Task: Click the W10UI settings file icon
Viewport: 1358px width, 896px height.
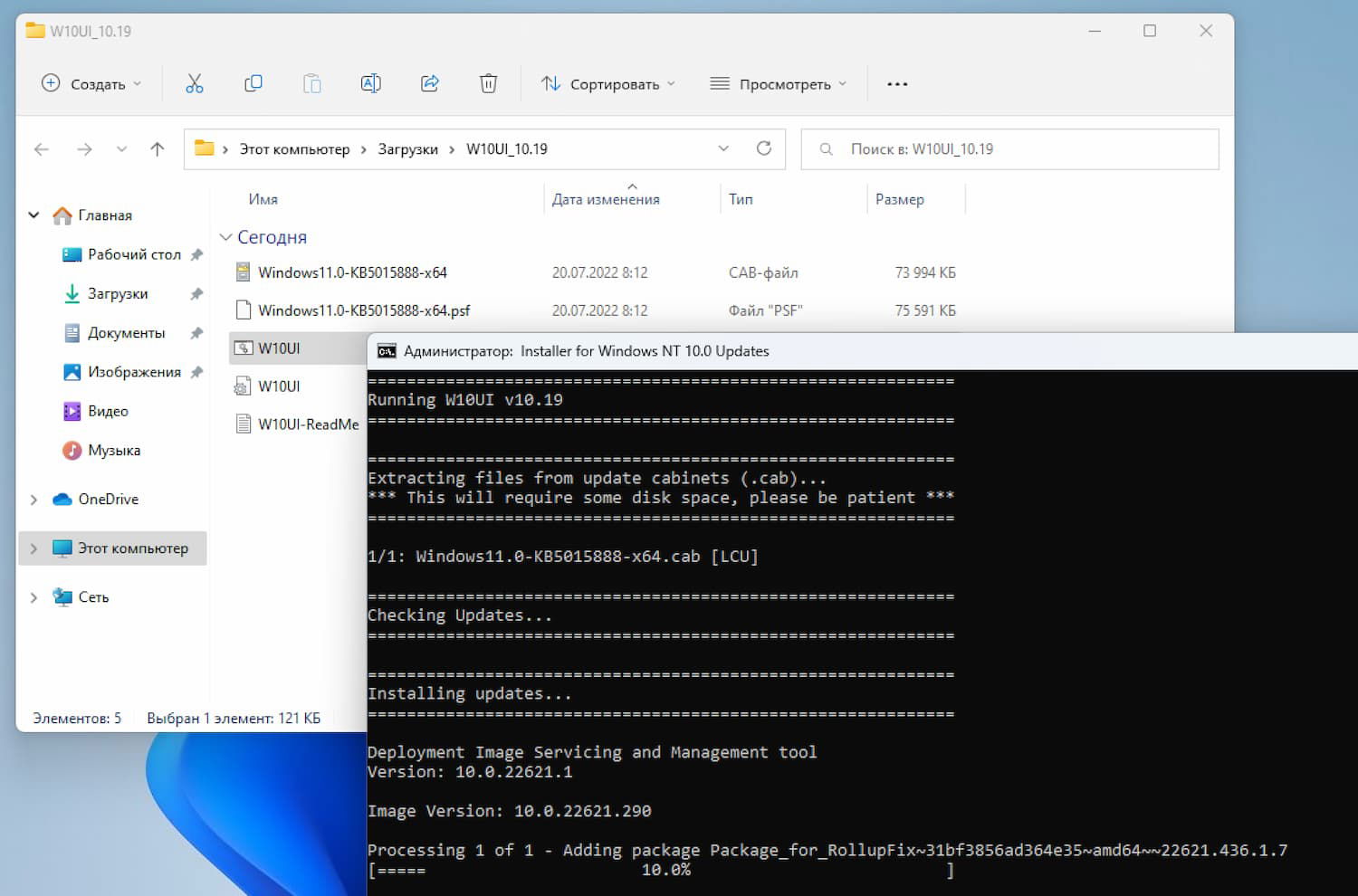Action: 243,386
